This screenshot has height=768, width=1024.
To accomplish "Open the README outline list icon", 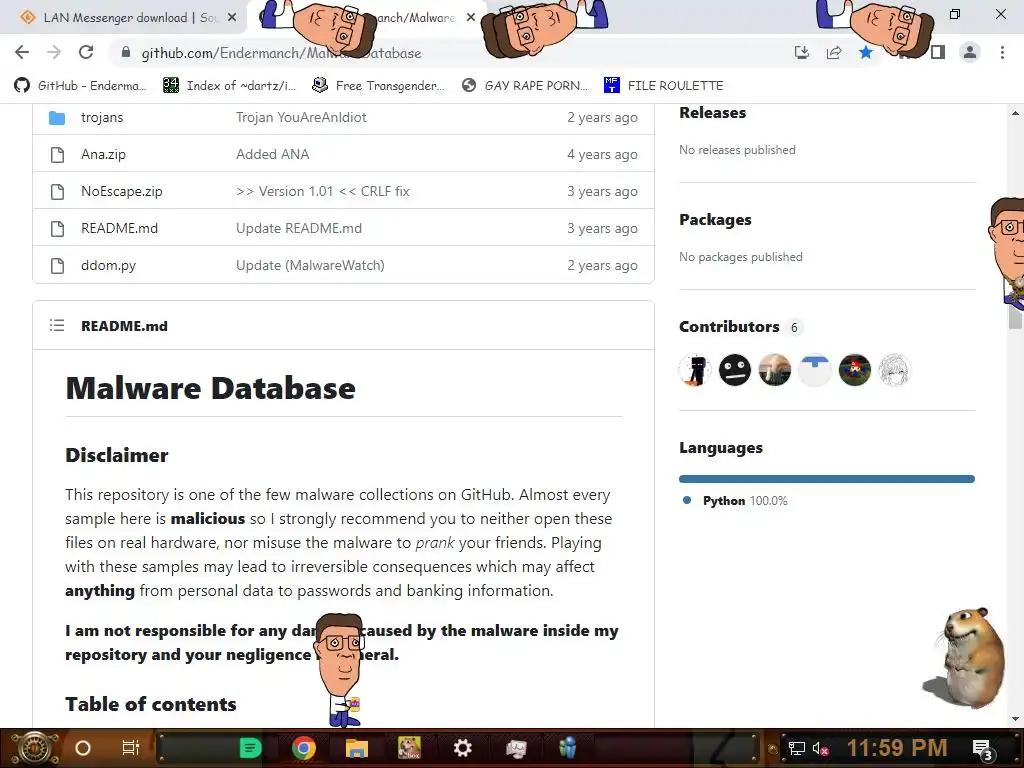I will click(57, 325).
